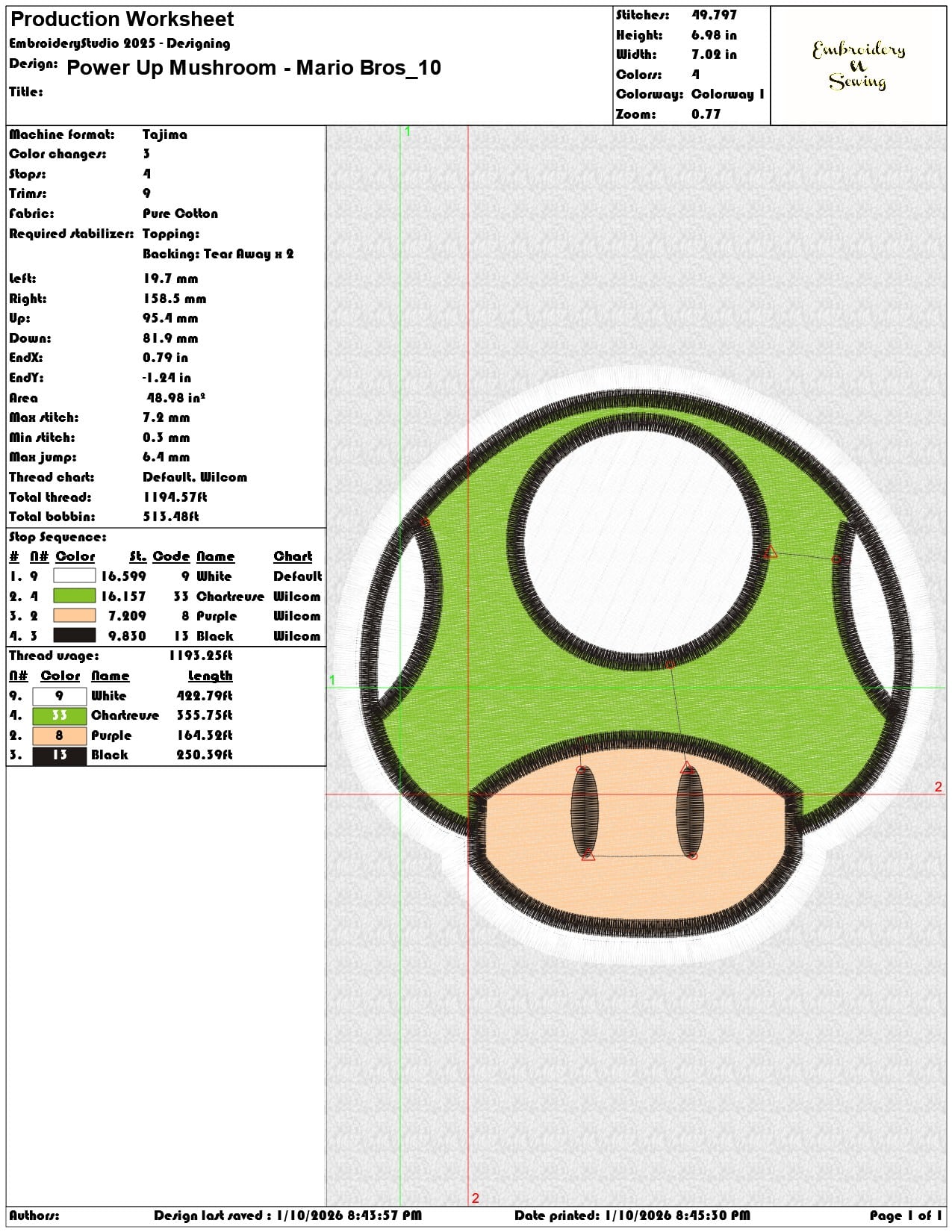Click the black swatch in Stop Sequence row 4
Viewport: 952px width, 1232px height.
[x=75, y=635]
